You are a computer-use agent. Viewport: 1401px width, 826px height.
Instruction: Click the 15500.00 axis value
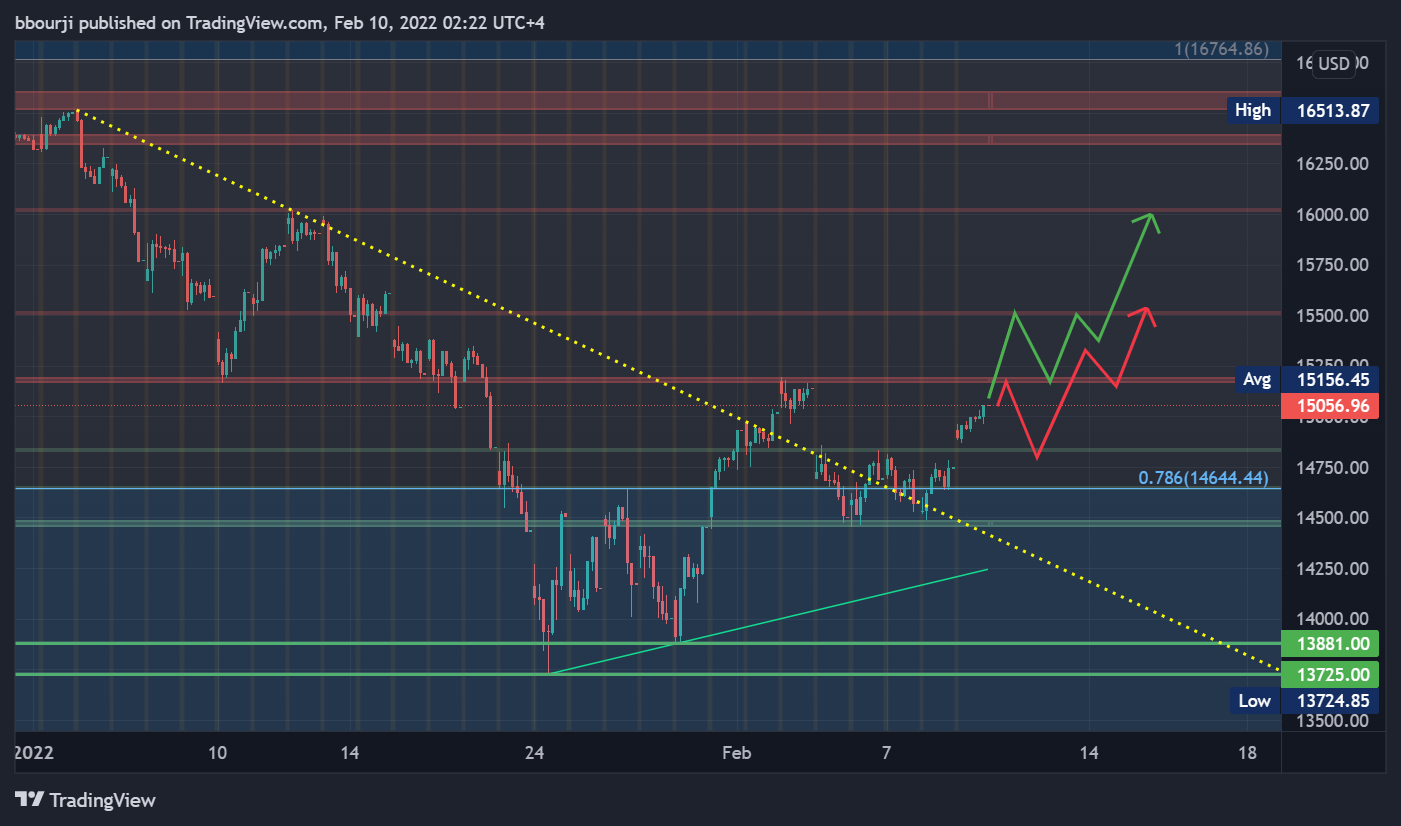click(1331, 315)
